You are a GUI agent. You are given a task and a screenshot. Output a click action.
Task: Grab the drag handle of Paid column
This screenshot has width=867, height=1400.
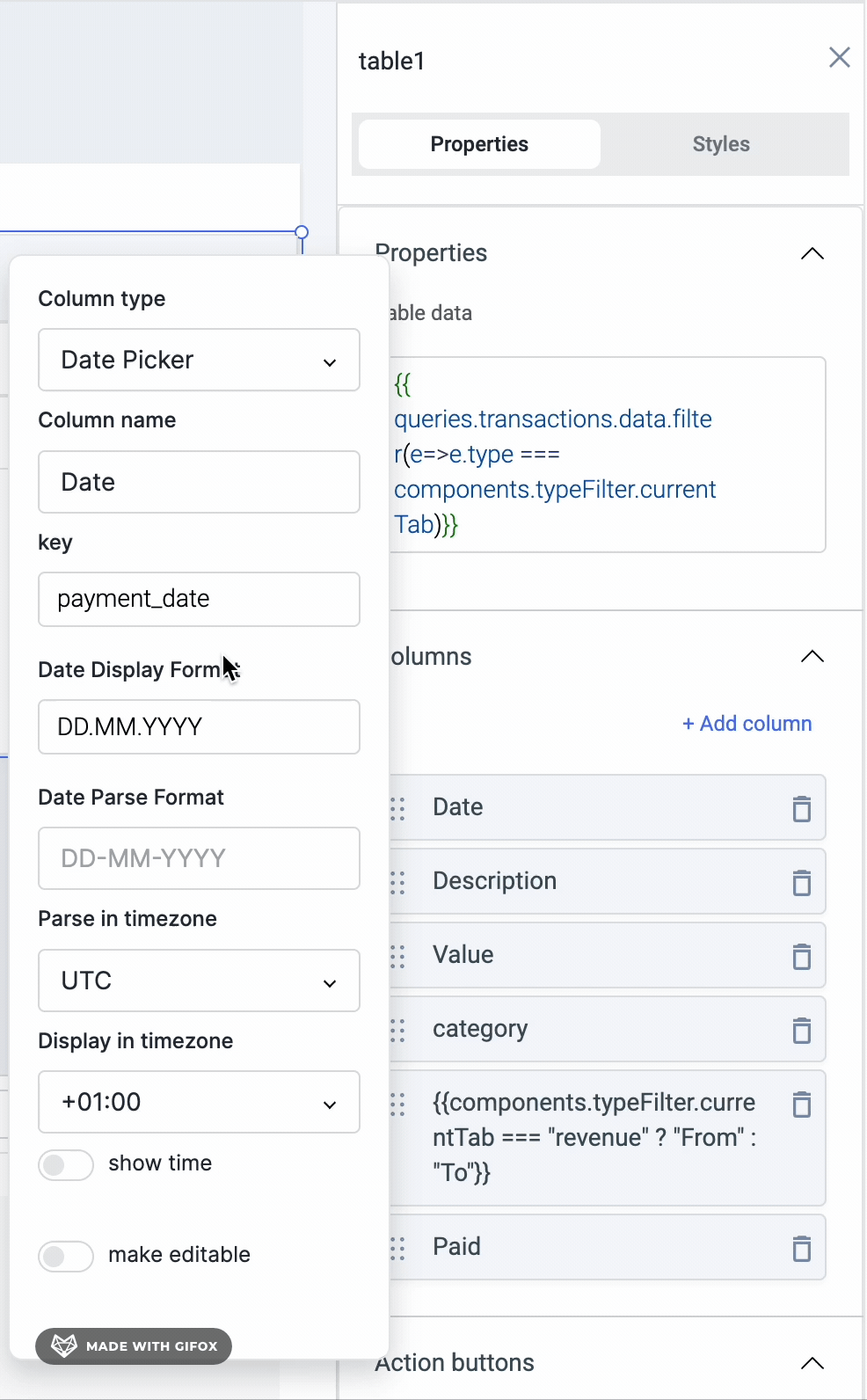click(x=398, y=1248)
